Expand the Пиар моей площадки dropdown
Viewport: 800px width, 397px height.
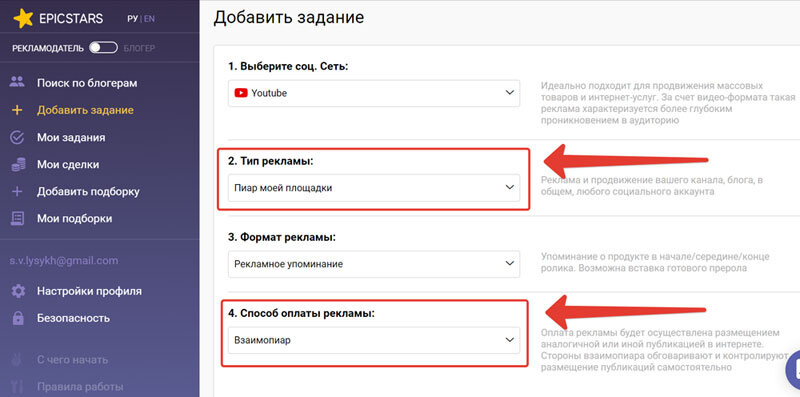pos(374,188)
